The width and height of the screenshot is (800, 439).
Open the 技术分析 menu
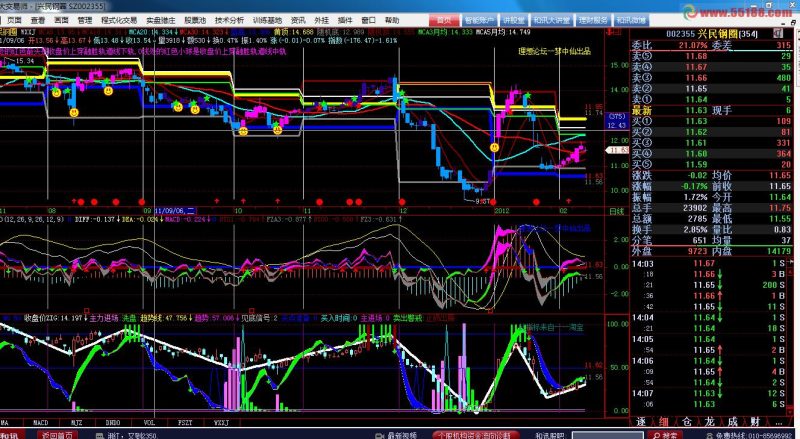pos(229,20)
